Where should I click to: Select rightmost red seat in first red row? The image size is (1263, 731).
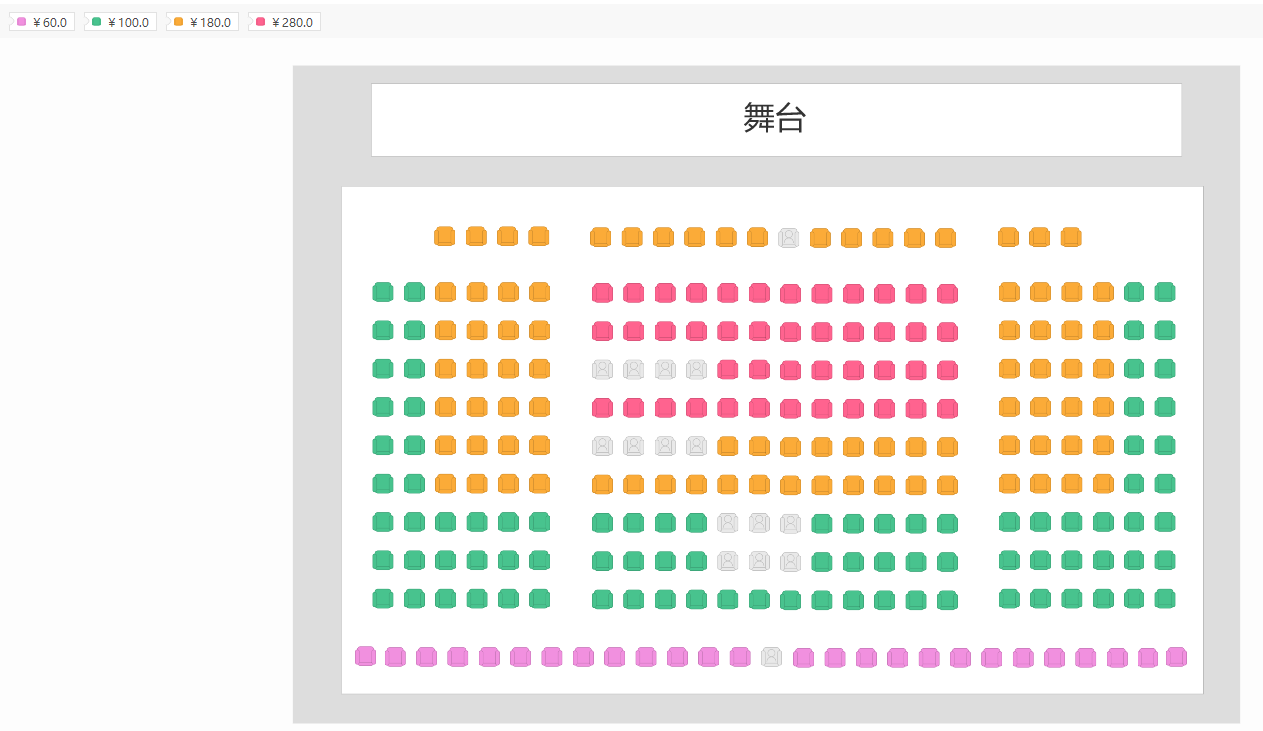[x=947, y=293]
